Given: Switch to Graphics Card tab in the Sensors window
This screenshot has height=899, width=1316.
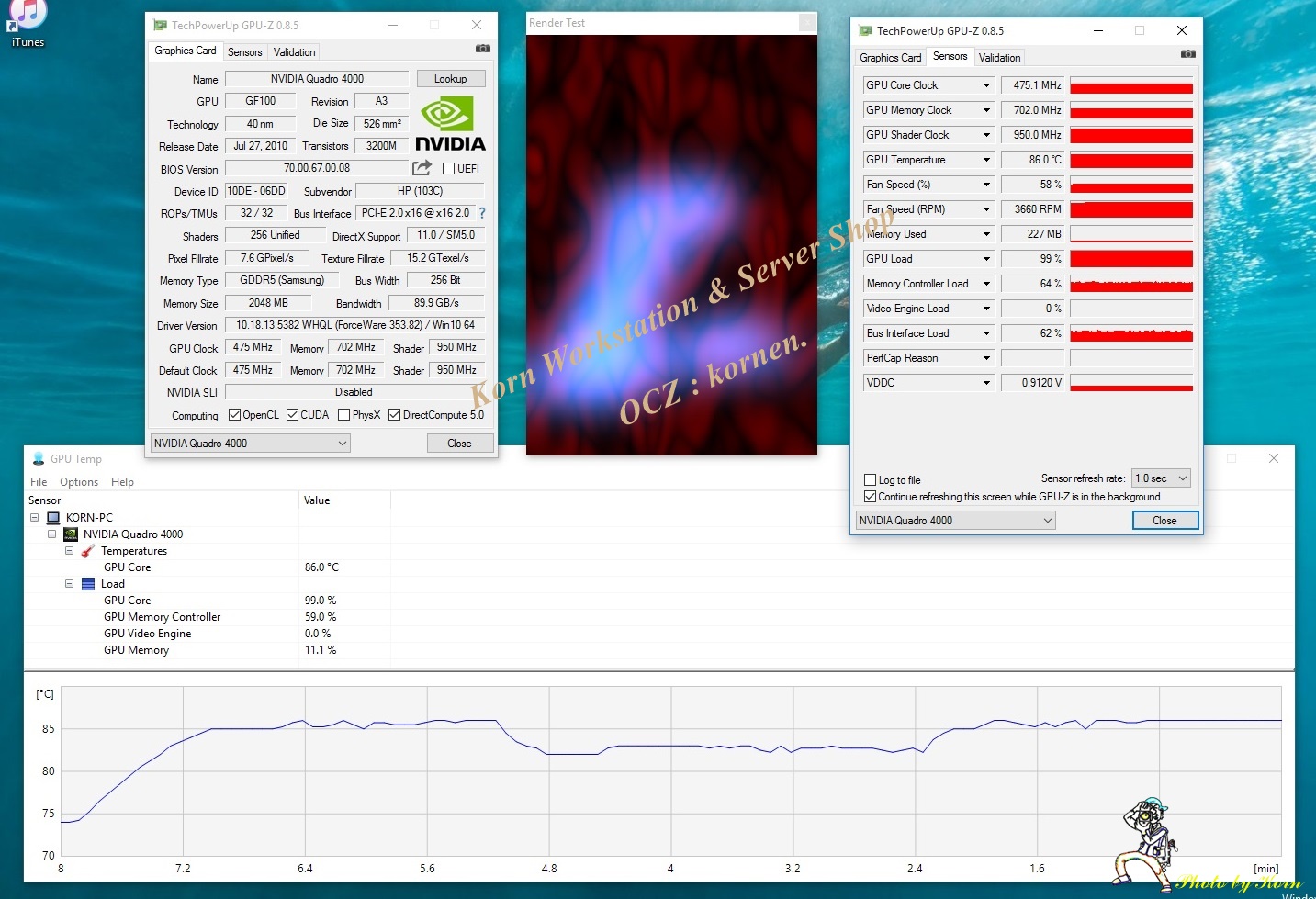Looking at the screenshot, I should [x=891, y=58].
